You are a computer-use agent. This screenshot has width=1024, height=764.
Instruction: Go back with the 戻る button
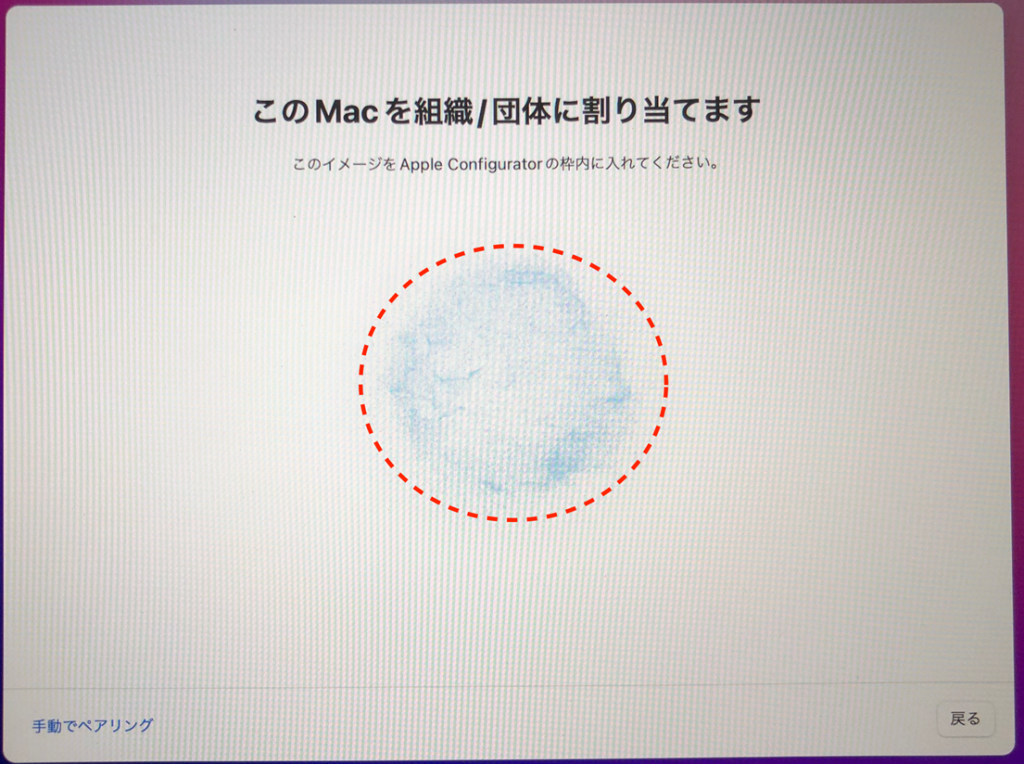click(965, 719)
